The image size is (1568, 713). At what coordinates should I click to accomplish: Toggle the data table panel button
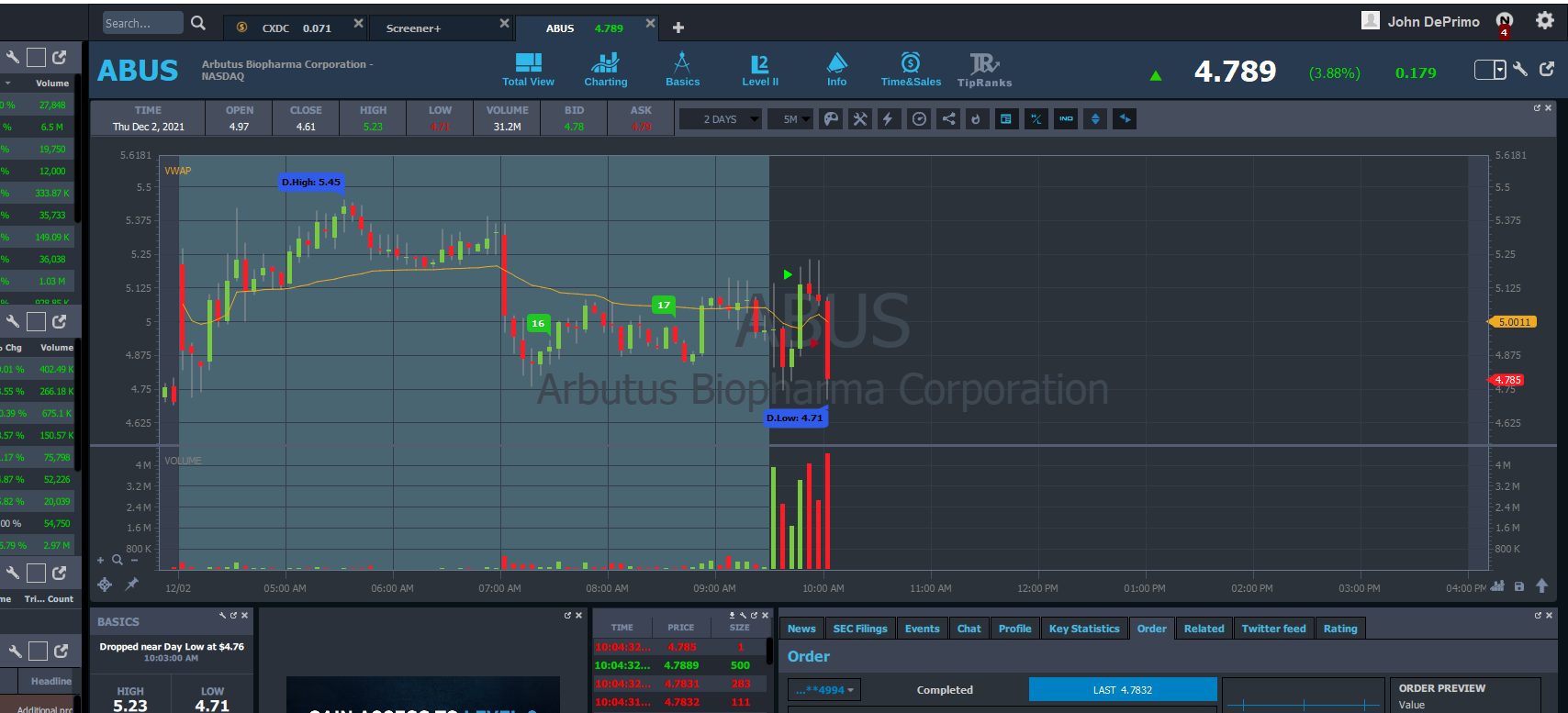(1007, 119)
